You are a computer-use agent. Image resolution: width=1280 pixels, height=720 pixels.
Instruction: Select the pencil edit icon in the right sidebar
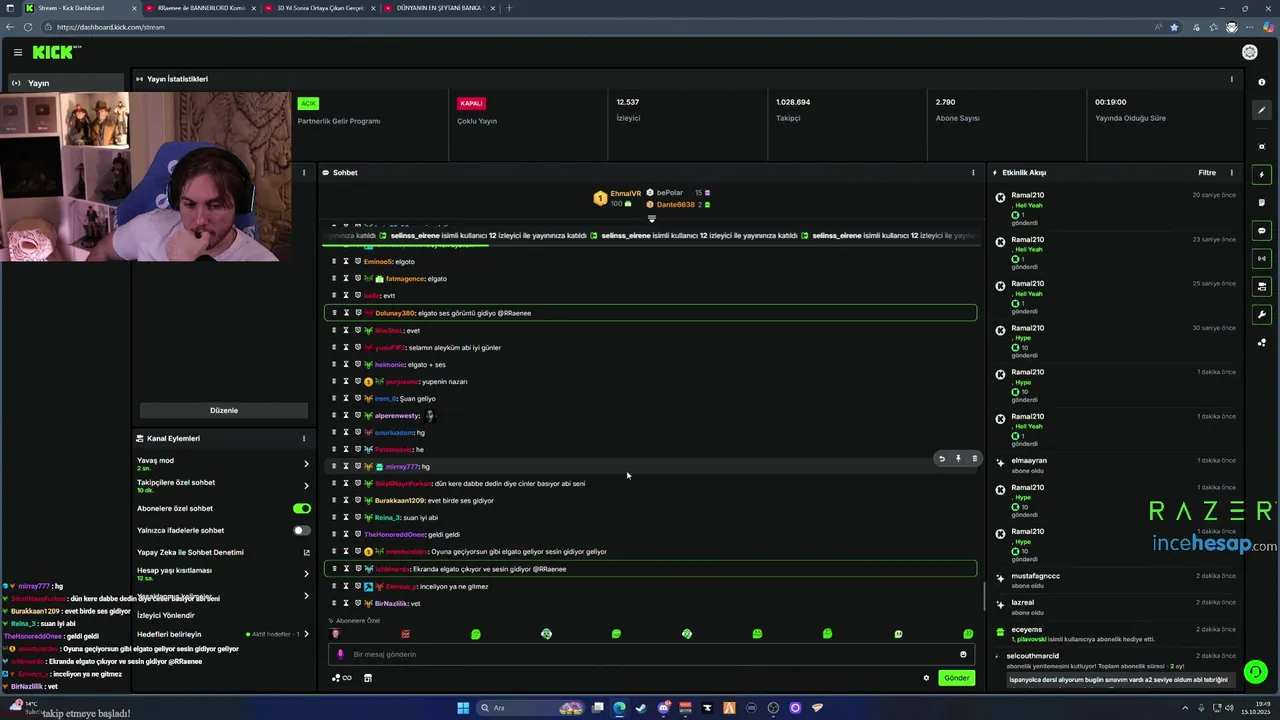coord(1262,110)
